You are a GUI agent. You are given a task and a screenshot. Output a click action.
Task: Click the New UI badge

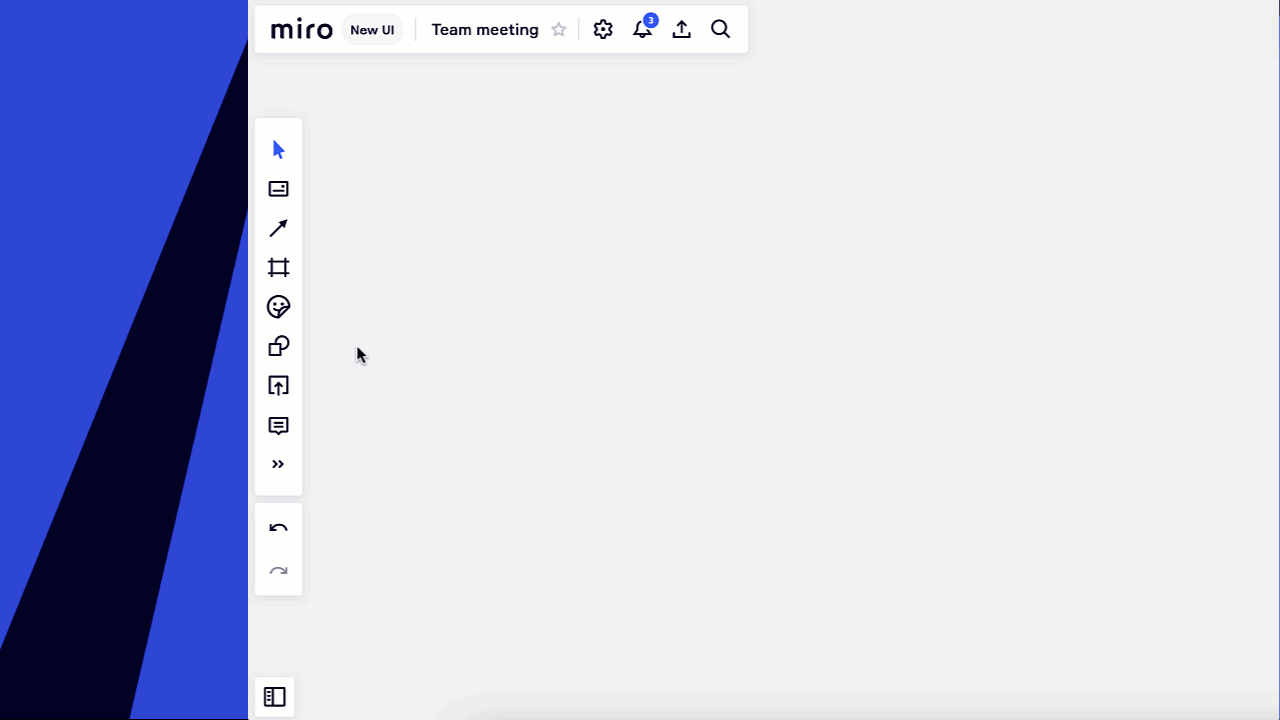pos(372,29)
